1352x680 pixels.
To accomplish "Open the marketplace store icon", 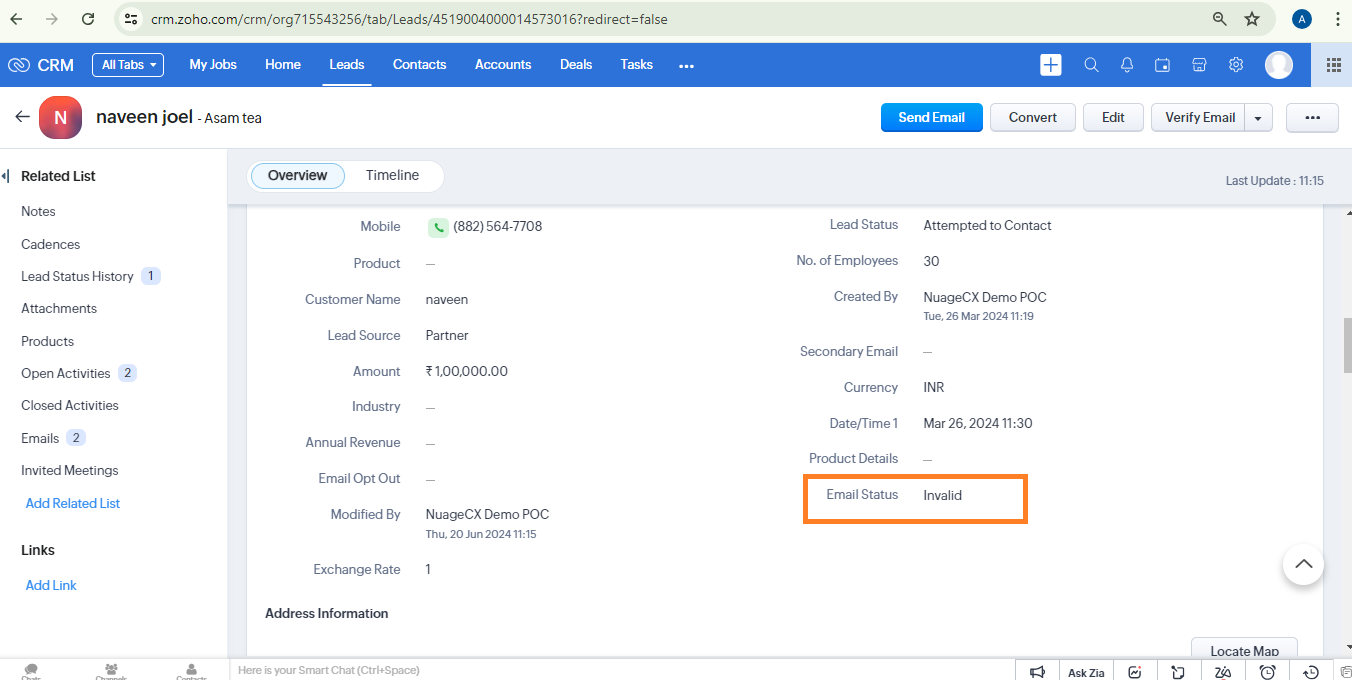I will click(1199, 65).
